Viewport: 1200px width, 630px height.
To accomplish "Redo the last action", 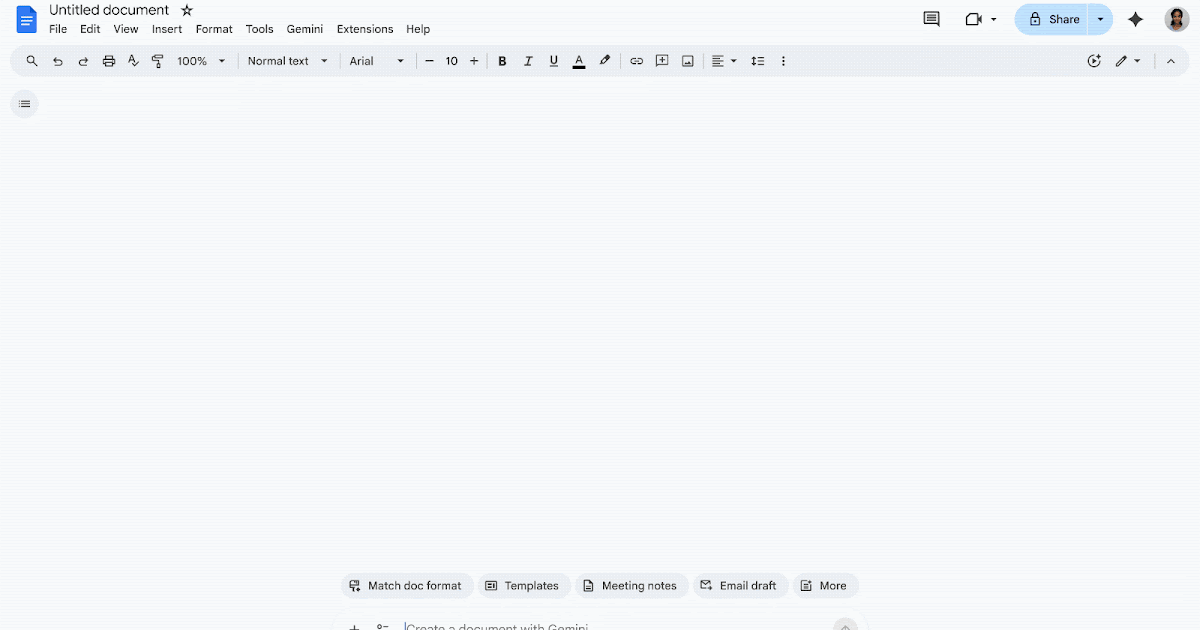I will click(x=83, y=61).
